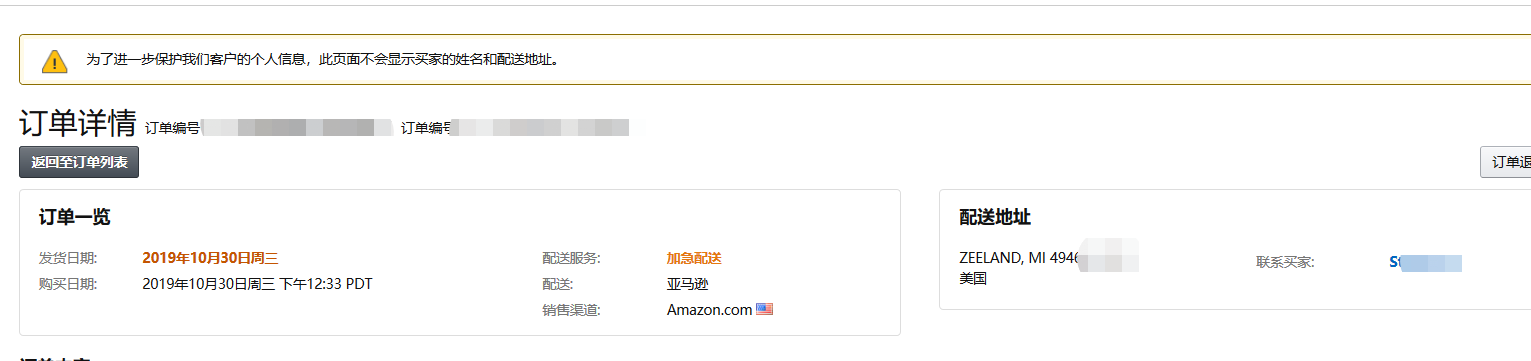Select the first blurred 订单编号 value
The image size is (1531, 361).
pos(296,128)
